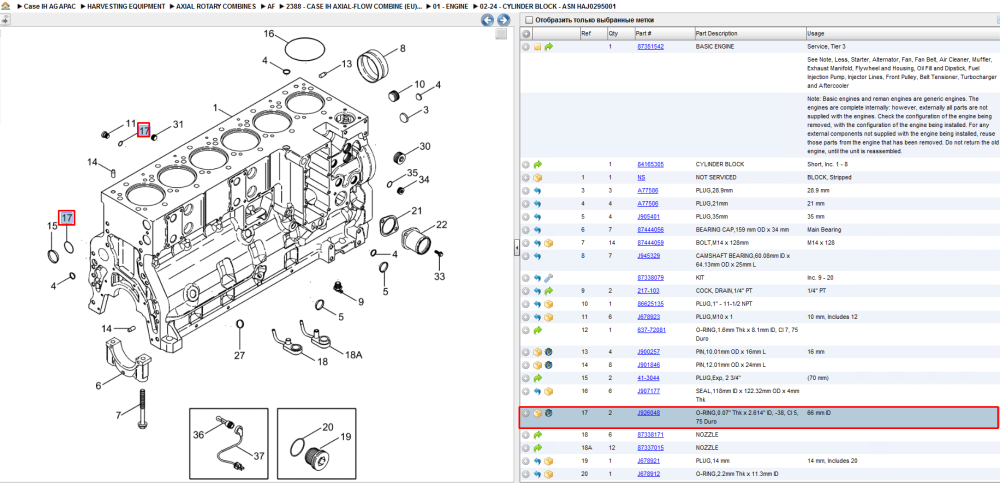Click the blue return arrow in the PLUG,35mm row
This screenshot has height=483, width=1000.
pyautogui.click(x=538, y=216)
